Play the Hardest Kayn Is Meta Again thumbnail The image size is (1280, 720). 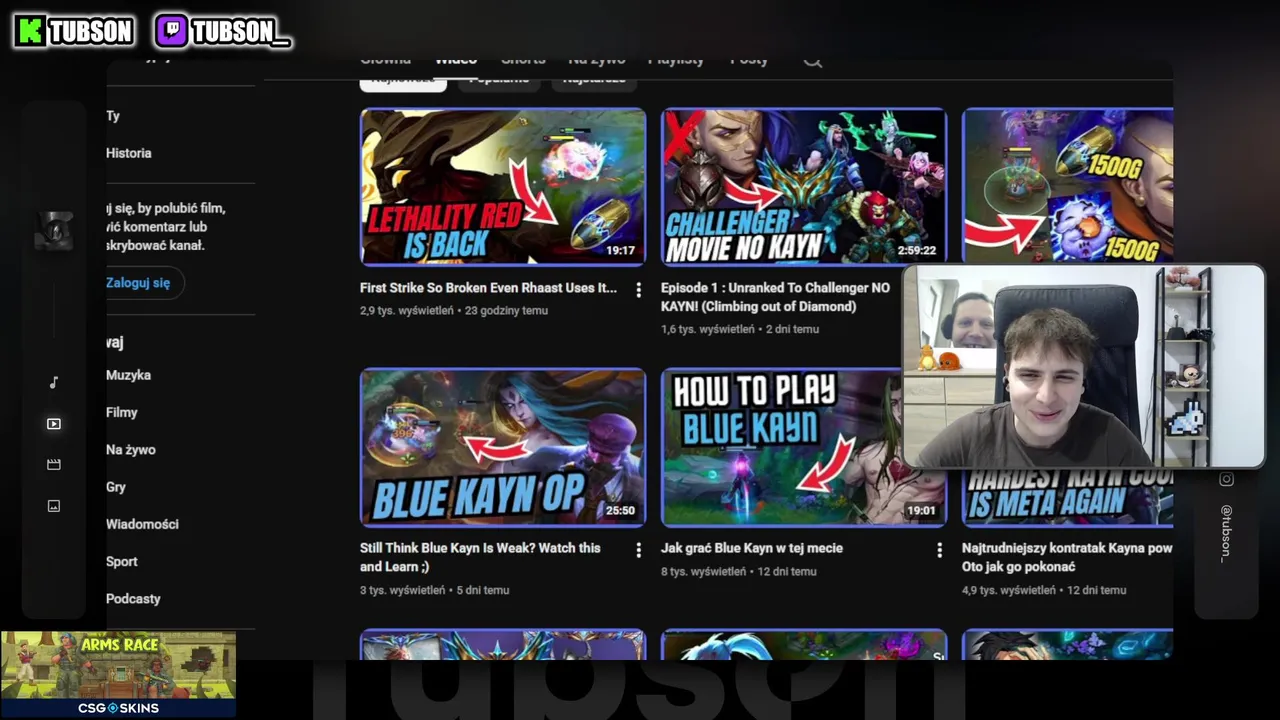1067,497
